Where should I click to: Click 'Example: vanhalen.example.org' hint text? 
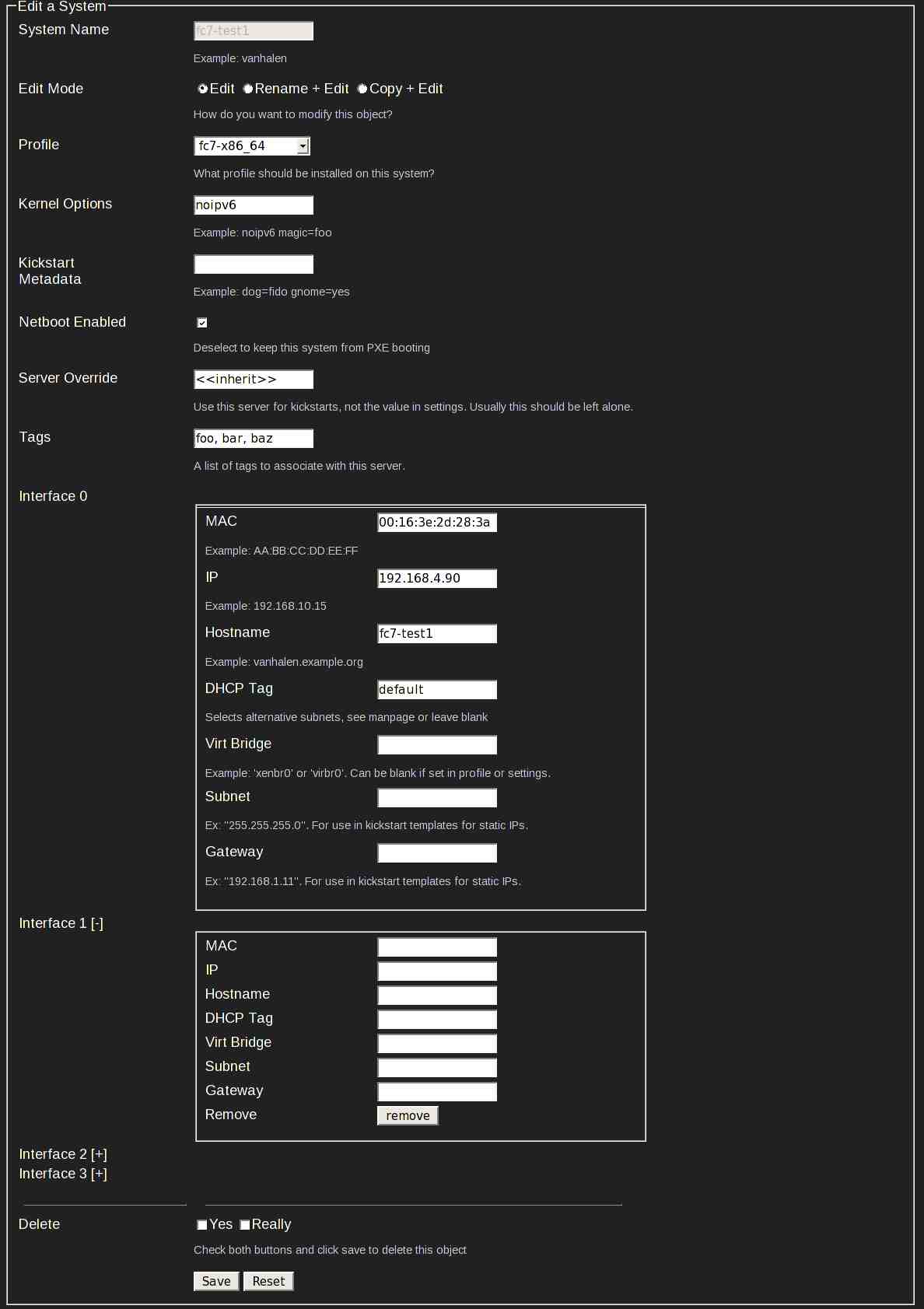coord(284,662)
